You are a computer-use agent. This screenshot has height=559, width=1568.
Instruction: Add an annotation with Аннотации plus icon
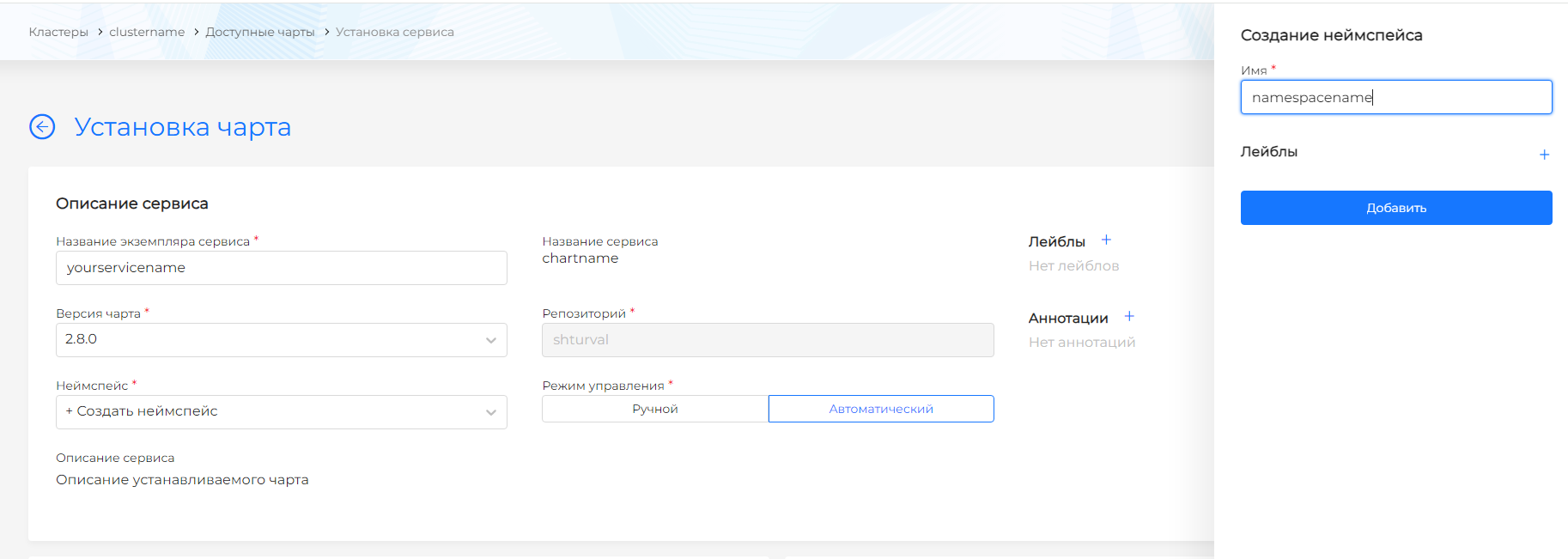coord(1129,317)
